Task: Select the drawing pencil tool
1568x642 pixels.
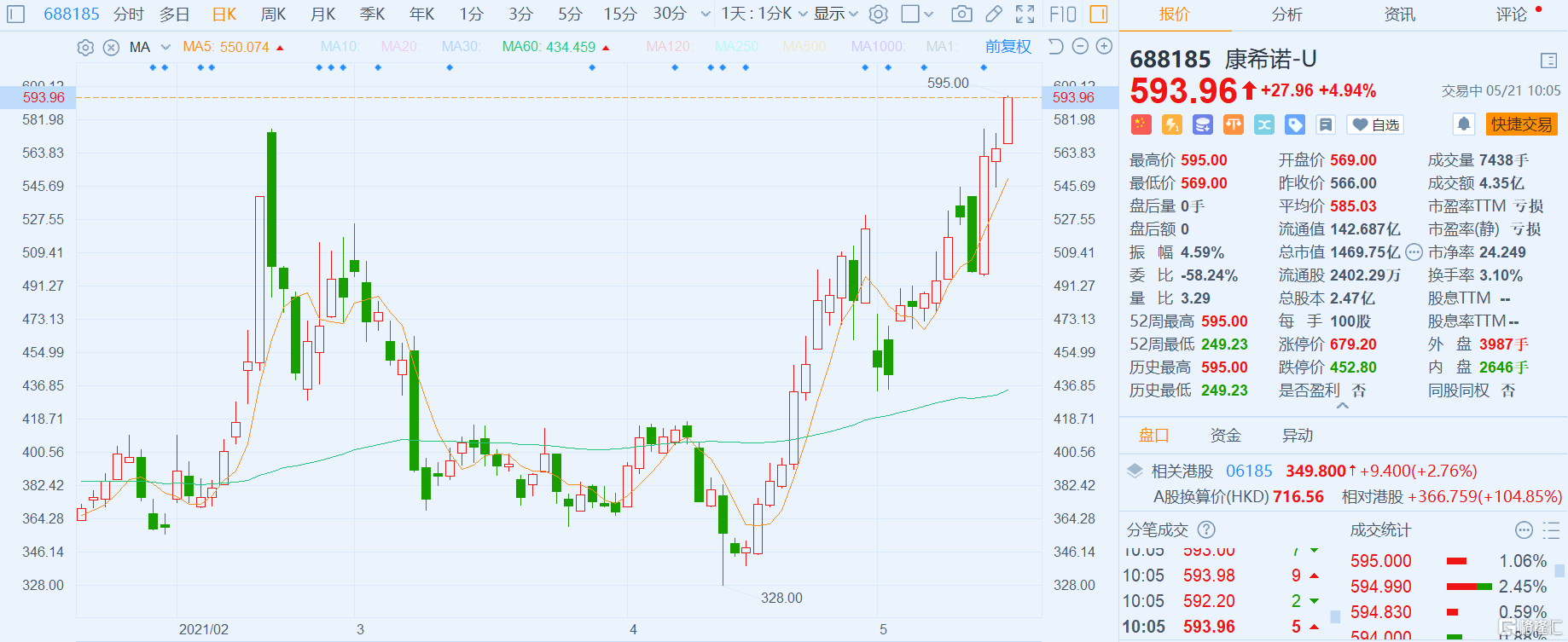Action: (x=994, y=14)
